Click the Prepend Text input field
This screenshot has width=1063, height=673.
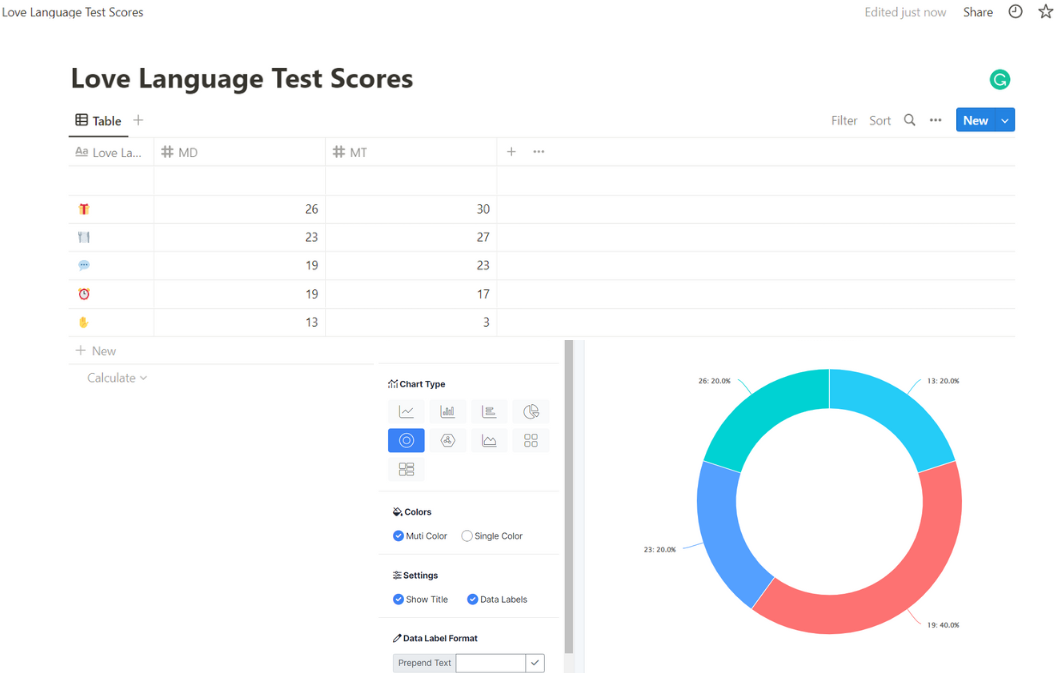[x=490, y=662]
